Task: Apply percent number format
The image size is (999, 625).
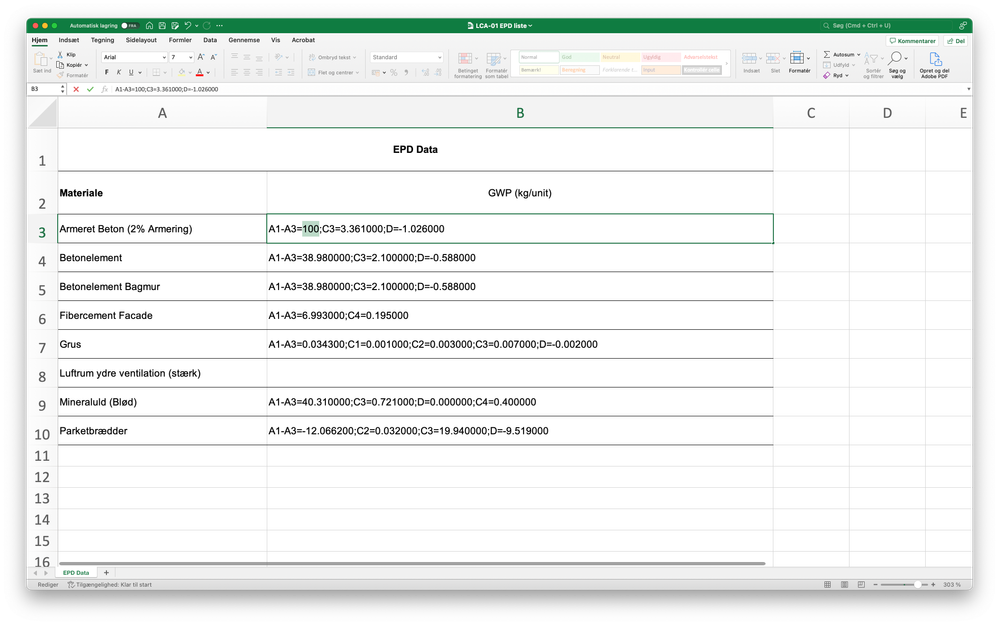Action: coord(394,73)
